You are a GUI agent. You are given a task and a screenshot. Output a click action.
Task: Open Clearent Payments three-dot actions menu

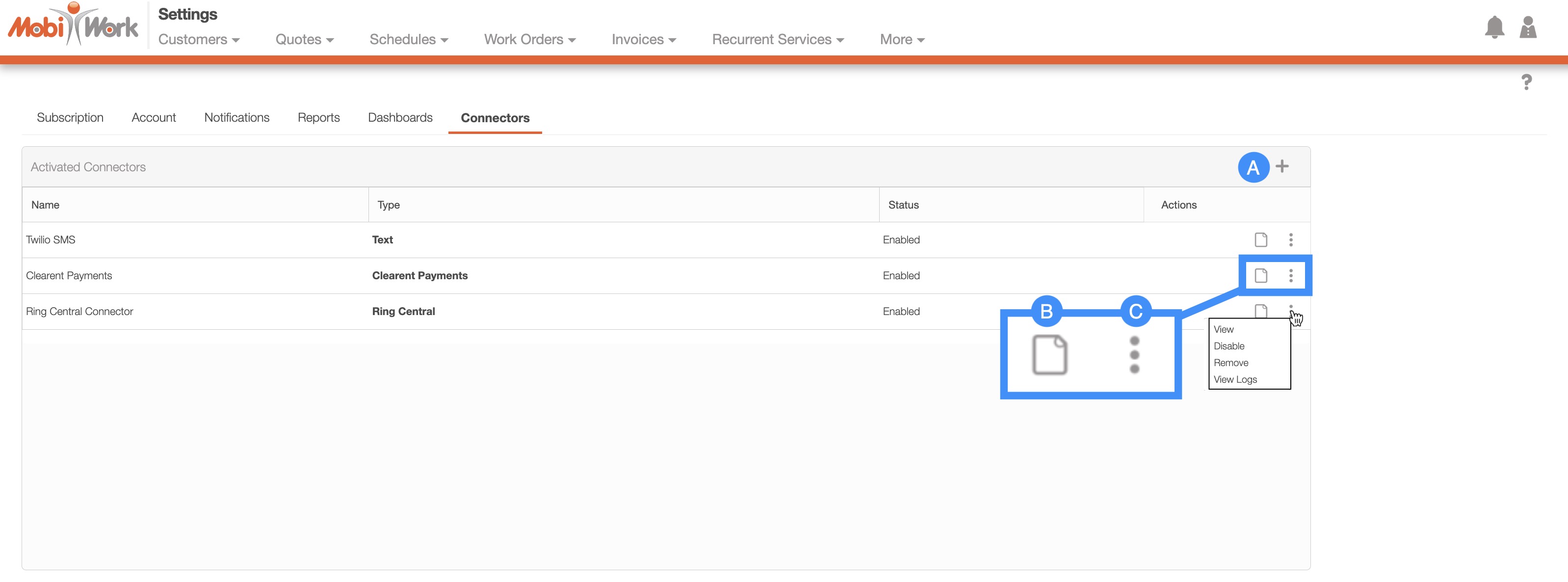pyautogui.click(x=1290, y=276)
